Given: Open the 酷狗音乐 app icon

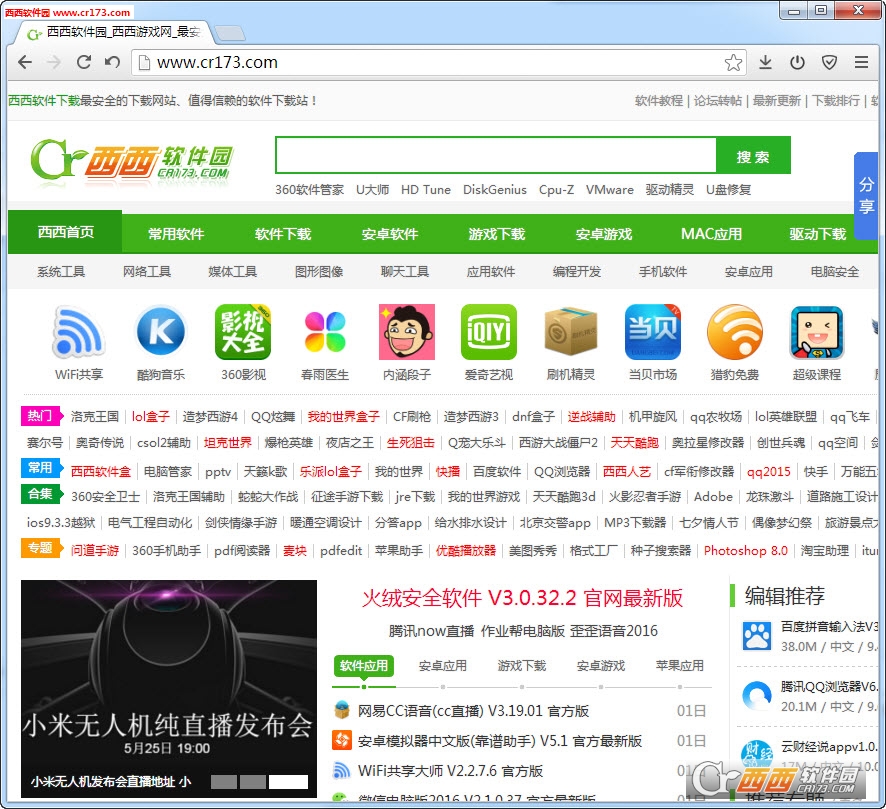Looking at the screenshot, I should point(161,332).
